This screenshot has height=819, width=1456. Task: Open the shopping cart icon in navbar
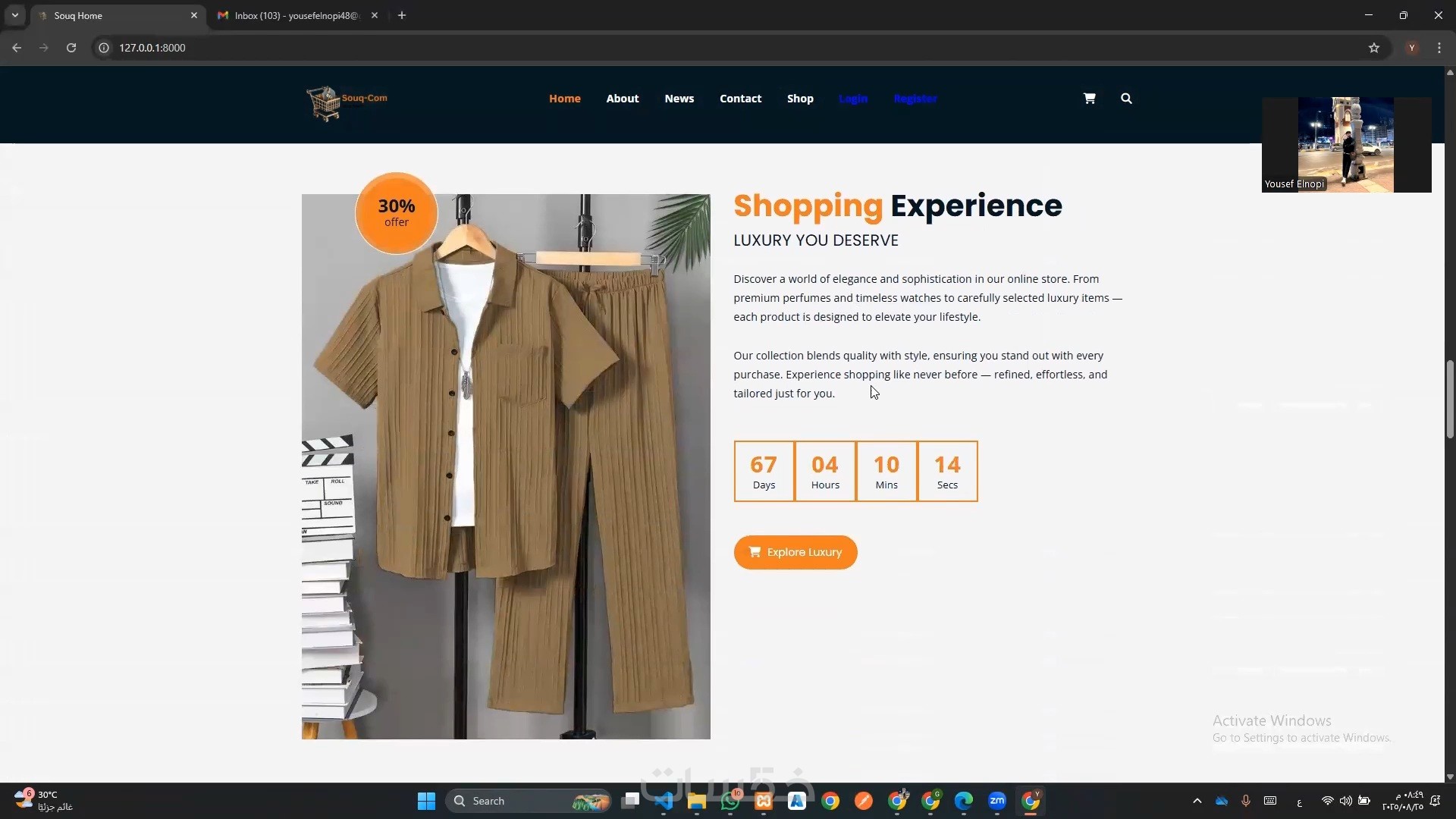pyautogui.click(x=1089, y=99)
